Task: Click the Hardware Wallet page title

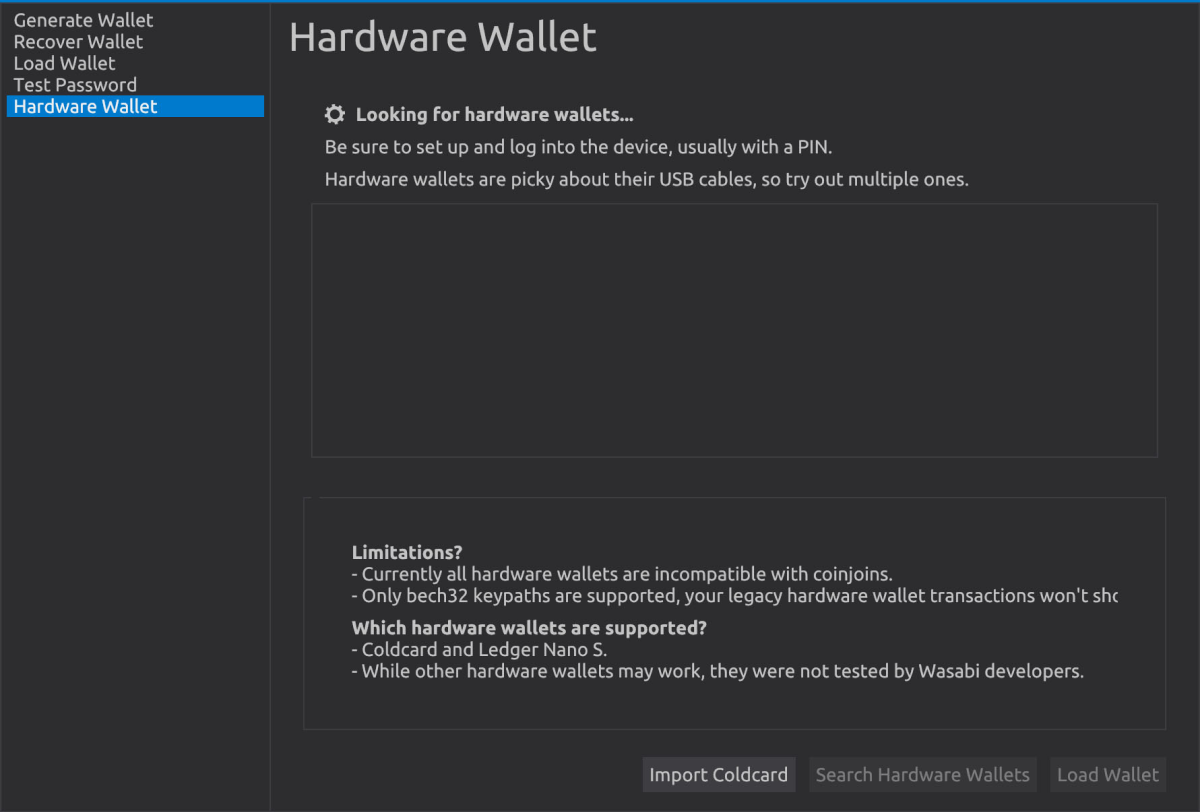Action: [442, 37]
